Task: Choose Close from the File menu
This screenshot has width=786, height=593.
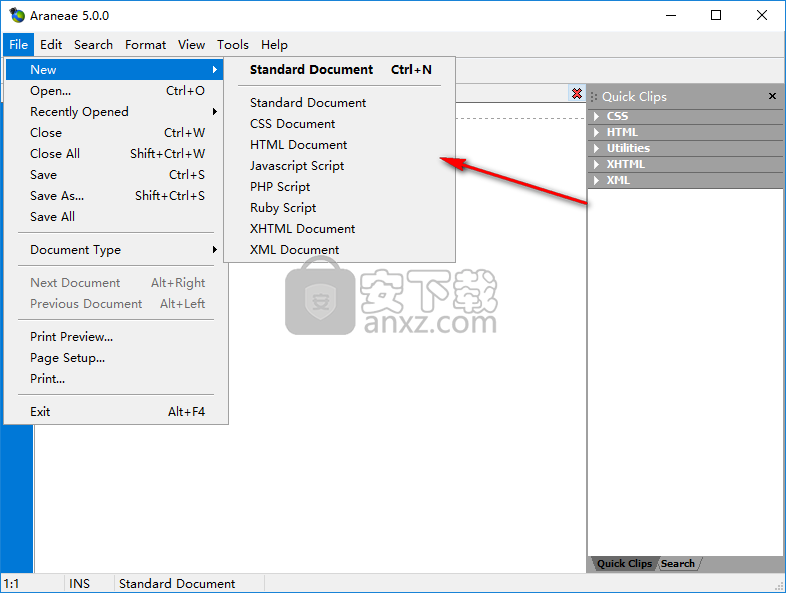Action: coord(115,133)
